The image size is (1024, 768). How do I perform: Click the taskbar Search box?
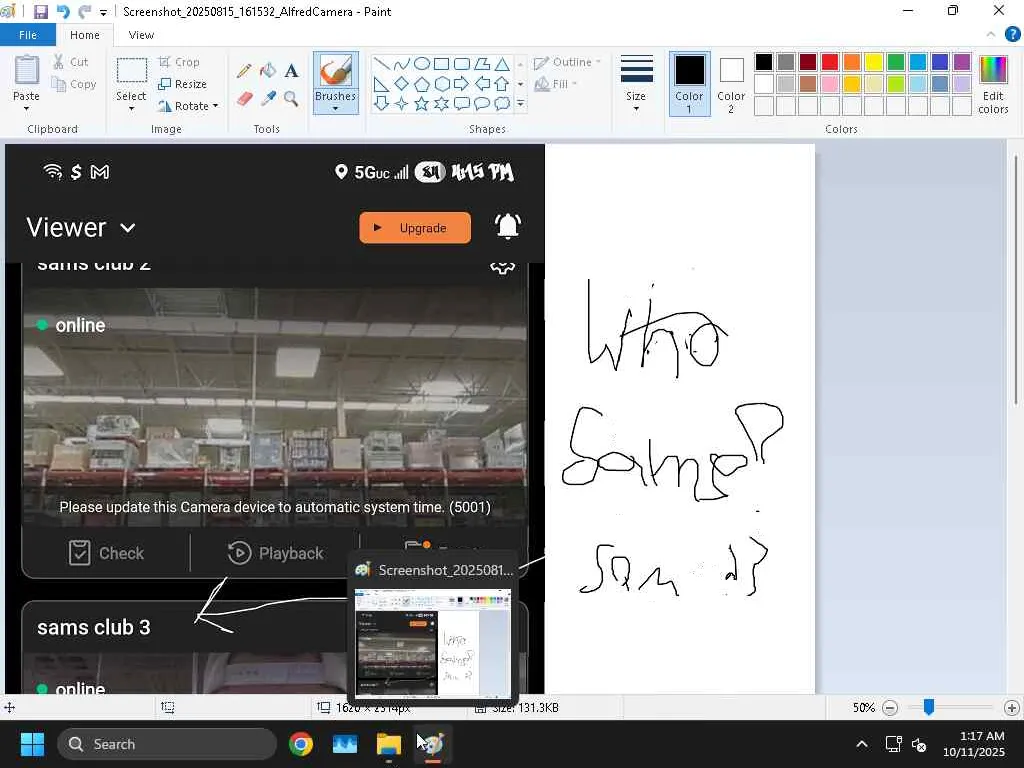click(x=167, y=744)
